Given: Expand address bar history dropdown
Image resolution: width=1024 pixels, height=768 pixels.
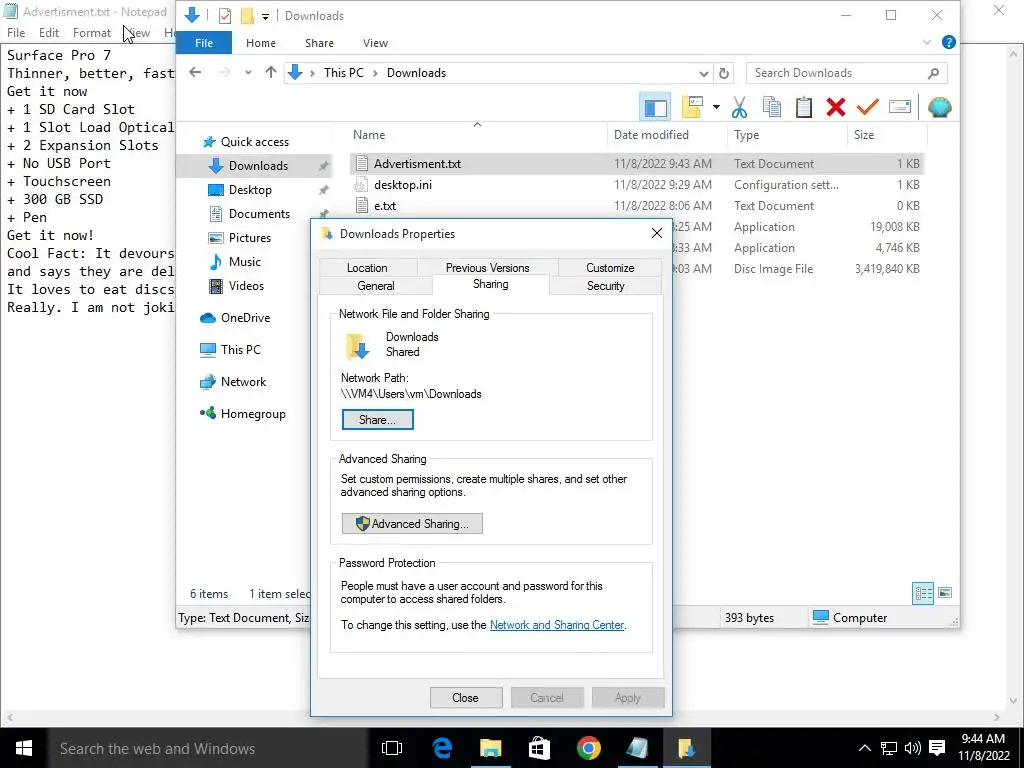Looking at the screenshot, I should [x=703, y=73].
